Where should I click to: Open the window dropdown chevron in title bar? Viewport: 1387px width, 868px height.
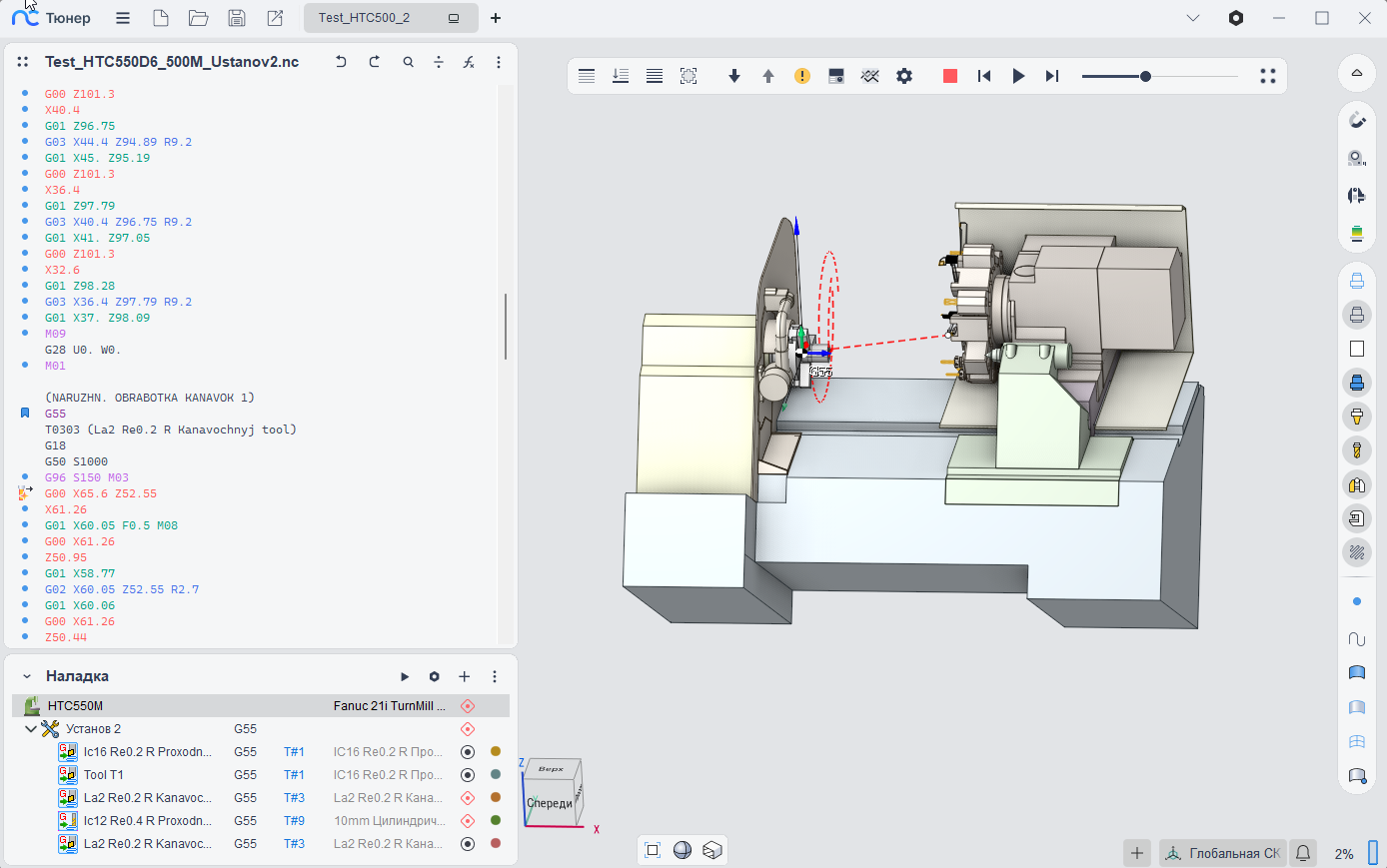pyautogui.click(x=1192, y=18)
